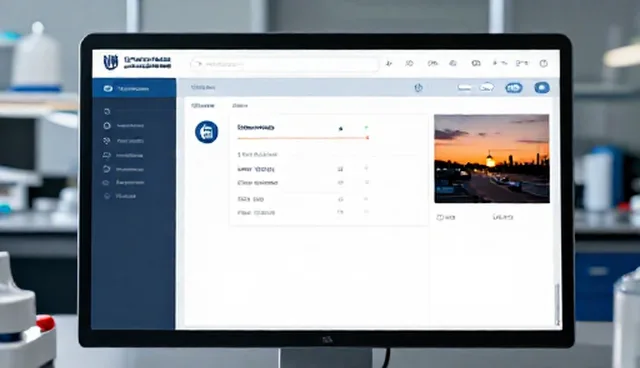This screenshot has width=640, height=368.
Task: Click the small green mark in card header
Action: coord(366,128)
